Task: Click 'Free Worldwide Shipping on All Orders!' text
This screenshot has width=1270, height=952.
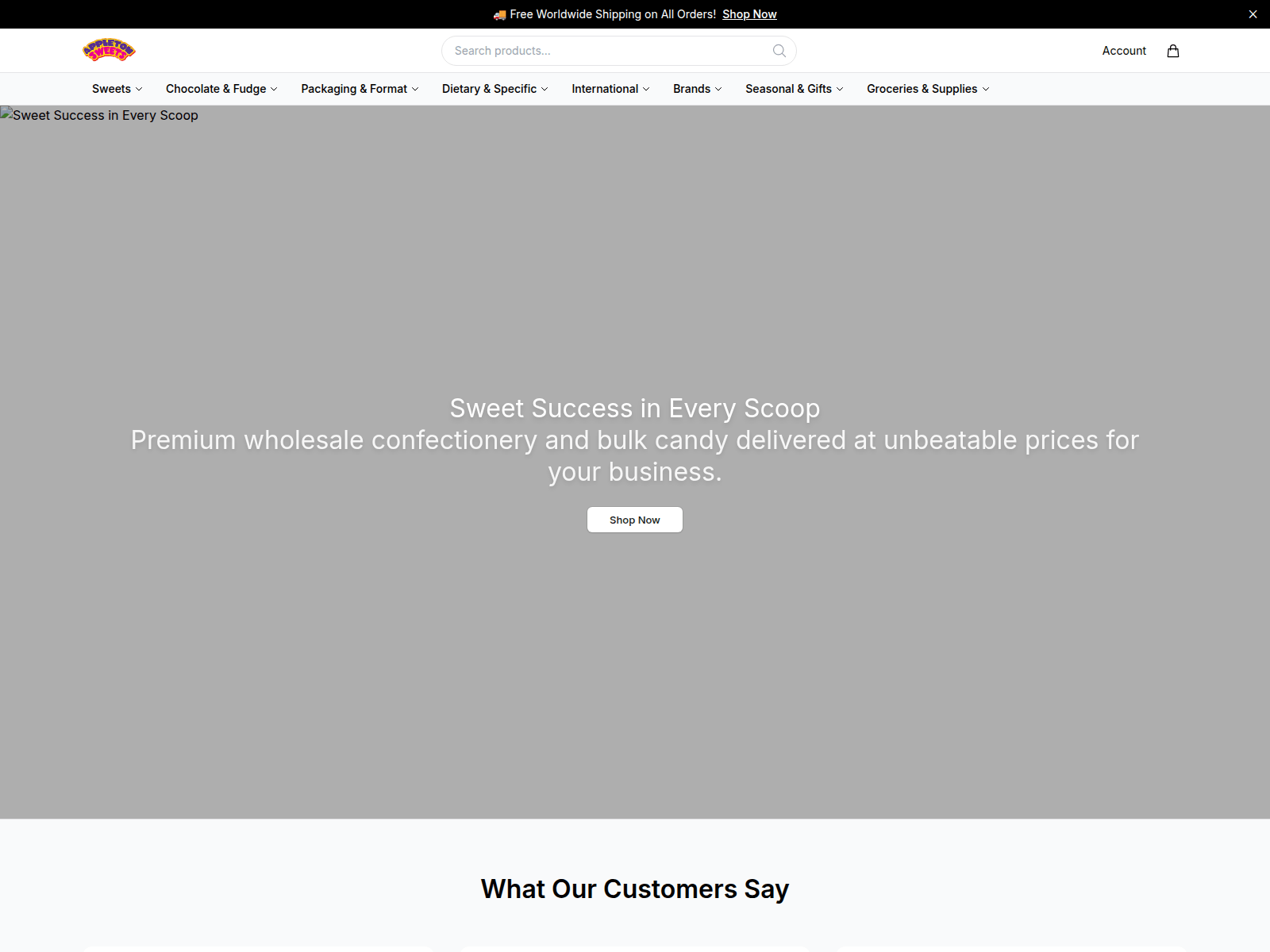Action: pos(613,14)
